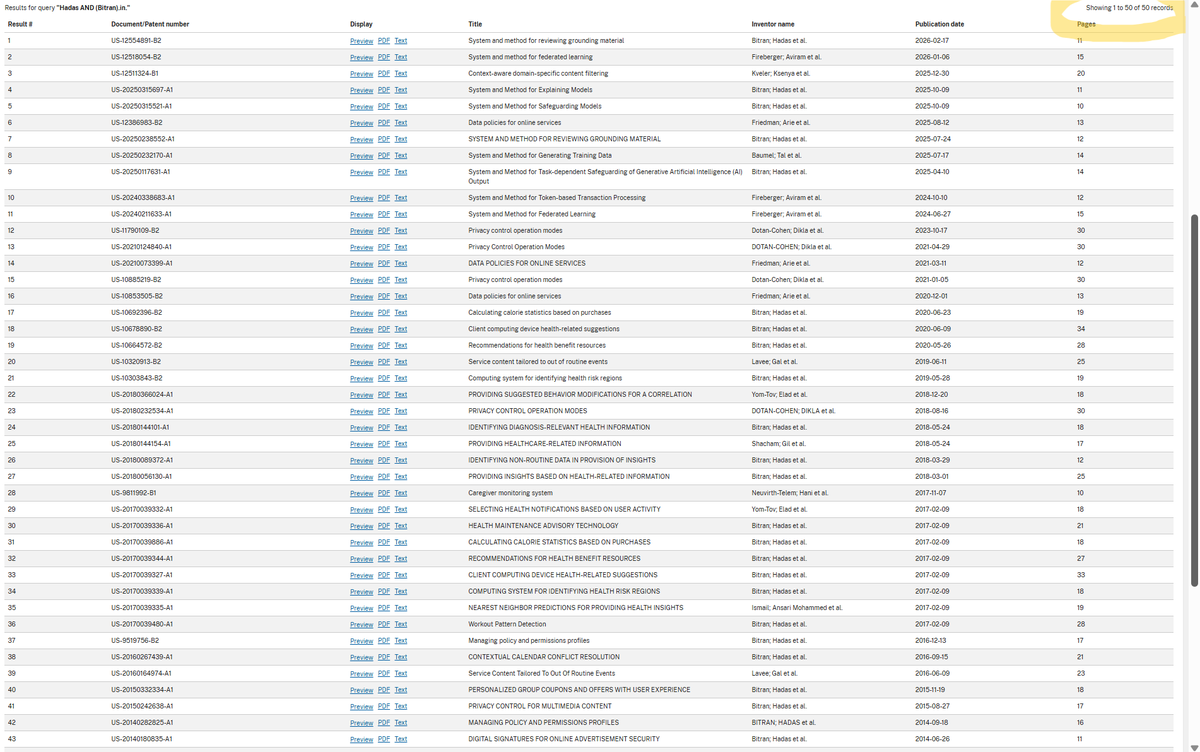Viewport: 1200px width, 752px height.
Task: Open the PDF of US-20250232170-A1
Action: [x=384, y=156]
